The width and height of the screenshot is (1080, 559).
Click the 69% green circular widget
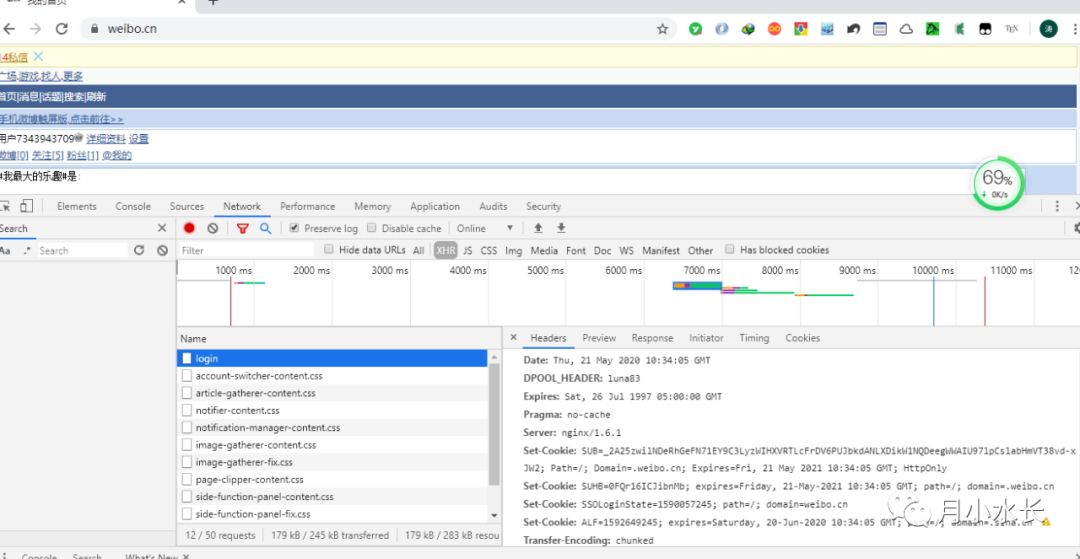997,184
